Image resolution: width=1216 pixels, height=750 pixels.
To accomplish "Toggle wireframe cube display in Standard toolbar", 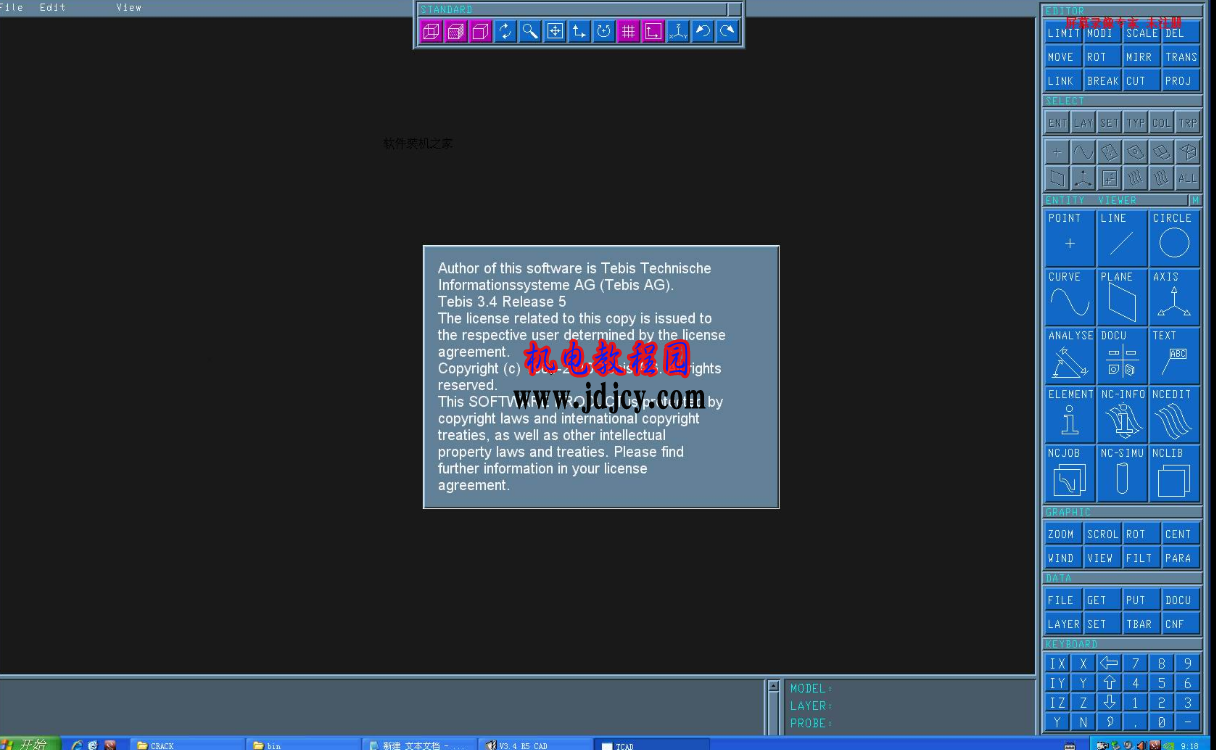I will 431,31.
